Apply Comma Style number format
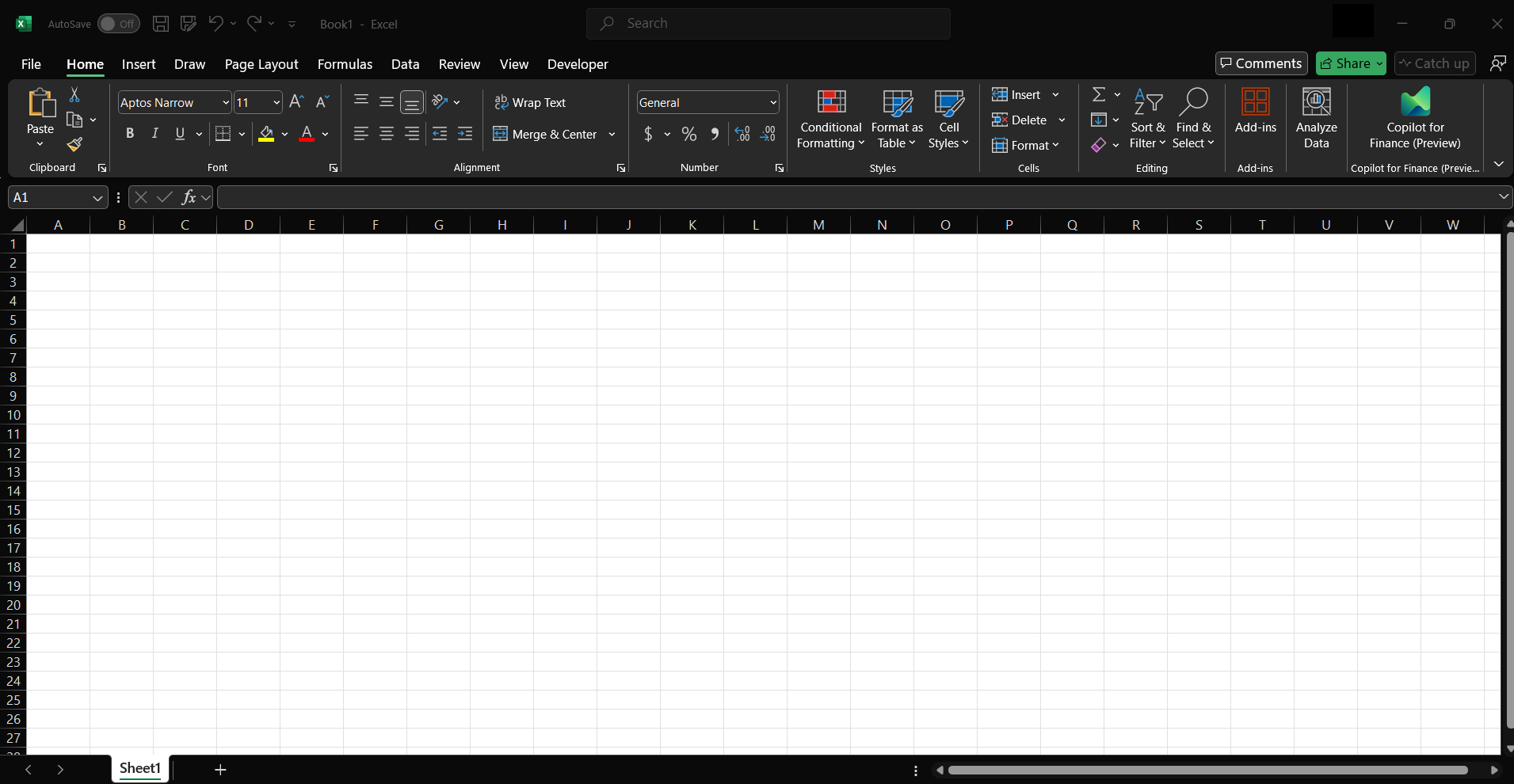Image resolution: width=1514 pixels, height=784 pixels. coord(715,134)
